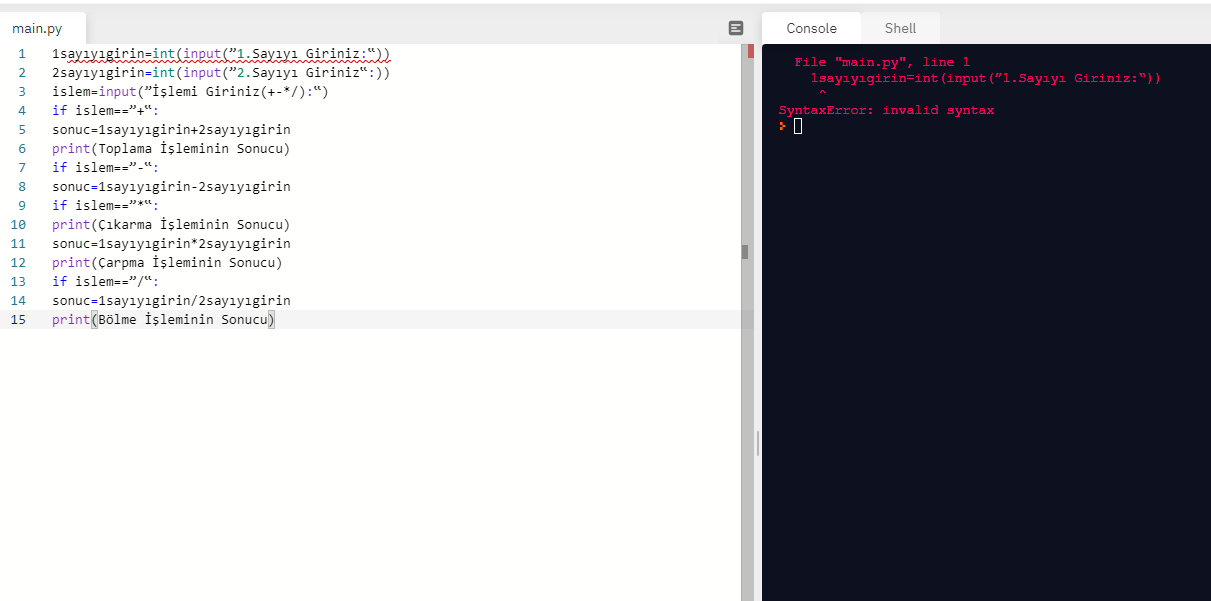Click the line 'sonuc=1sayıyıgirin-2sayıyıgirin'
This screenshot has height=601, width=1211.
(x=171, y=186)
